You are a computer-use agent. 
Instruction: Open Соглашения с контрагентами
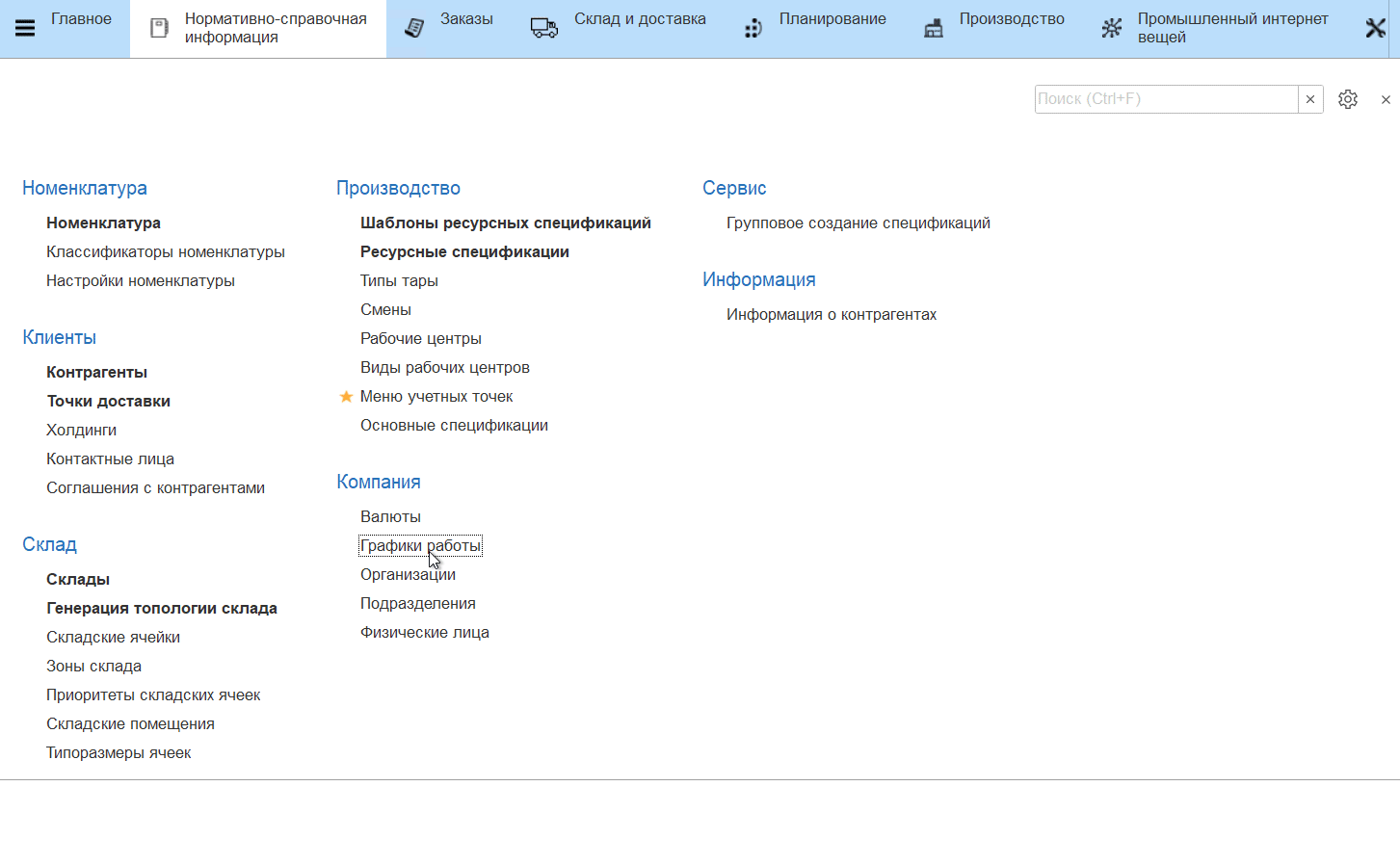[155, 487]
